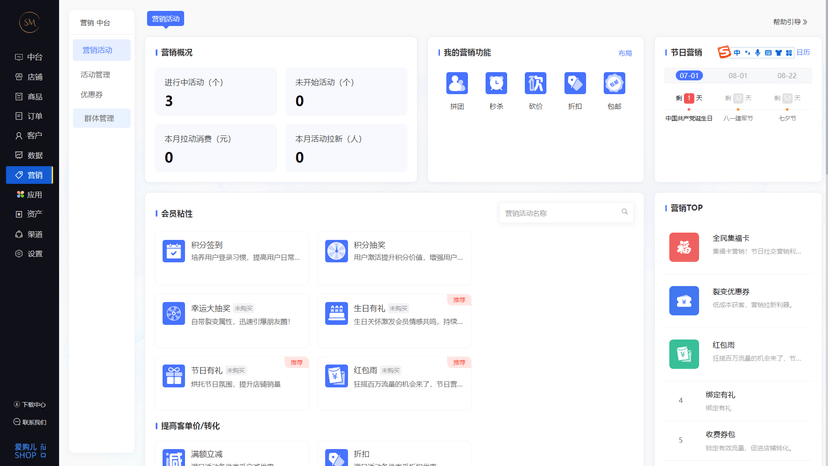The image size is (828, 466).
Task: Click the green 红包雨 icon in 营销TOP
Action: click(x=684, y=354)
